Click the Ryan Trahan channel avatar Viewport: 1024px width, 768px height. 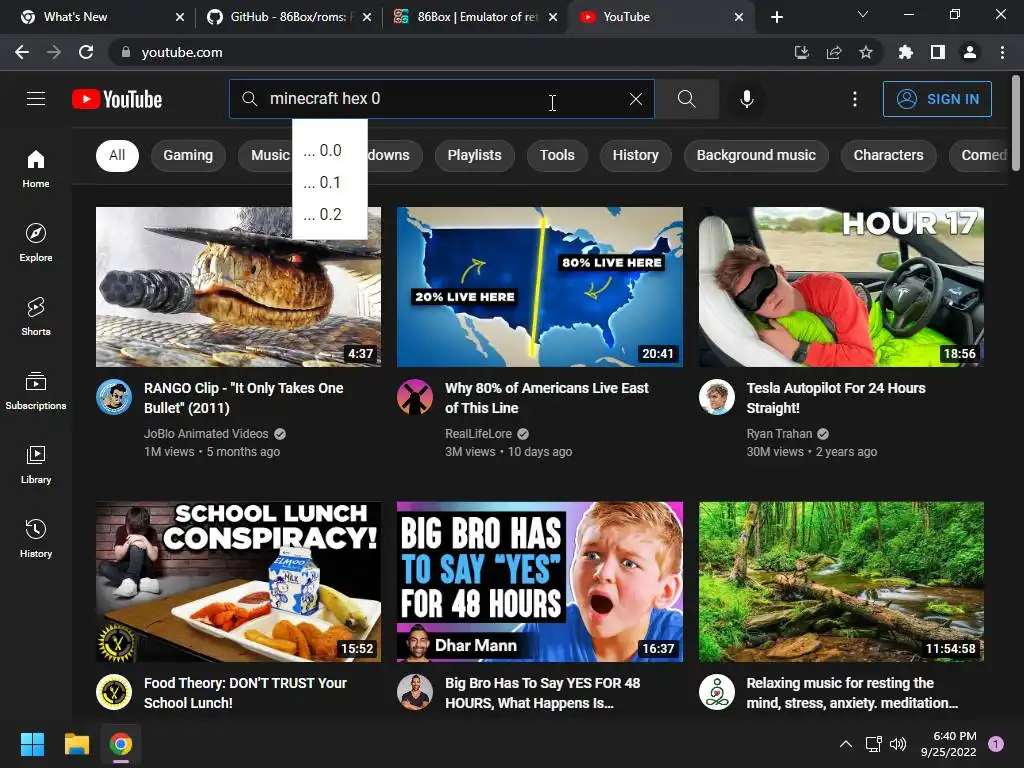coord(716,397)
